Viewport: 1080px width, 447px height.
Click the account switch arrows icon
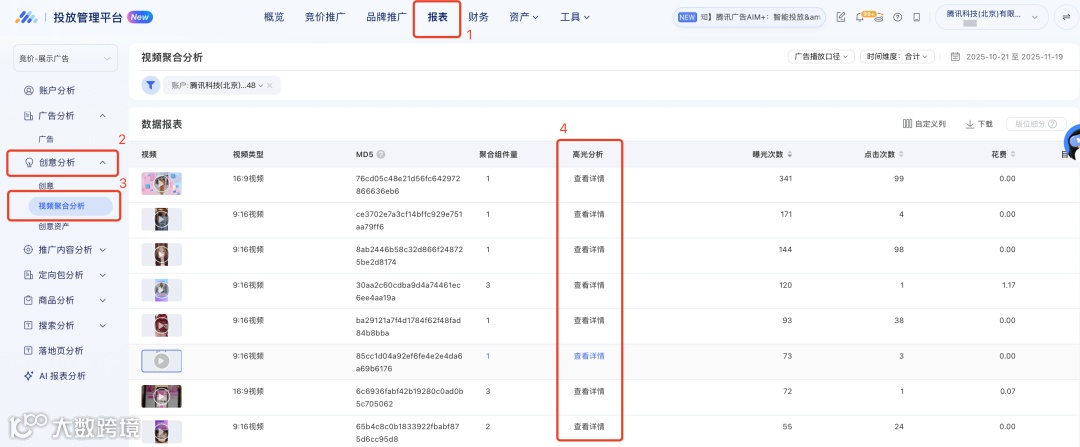pyautogui.click(x=1065, y=17)
